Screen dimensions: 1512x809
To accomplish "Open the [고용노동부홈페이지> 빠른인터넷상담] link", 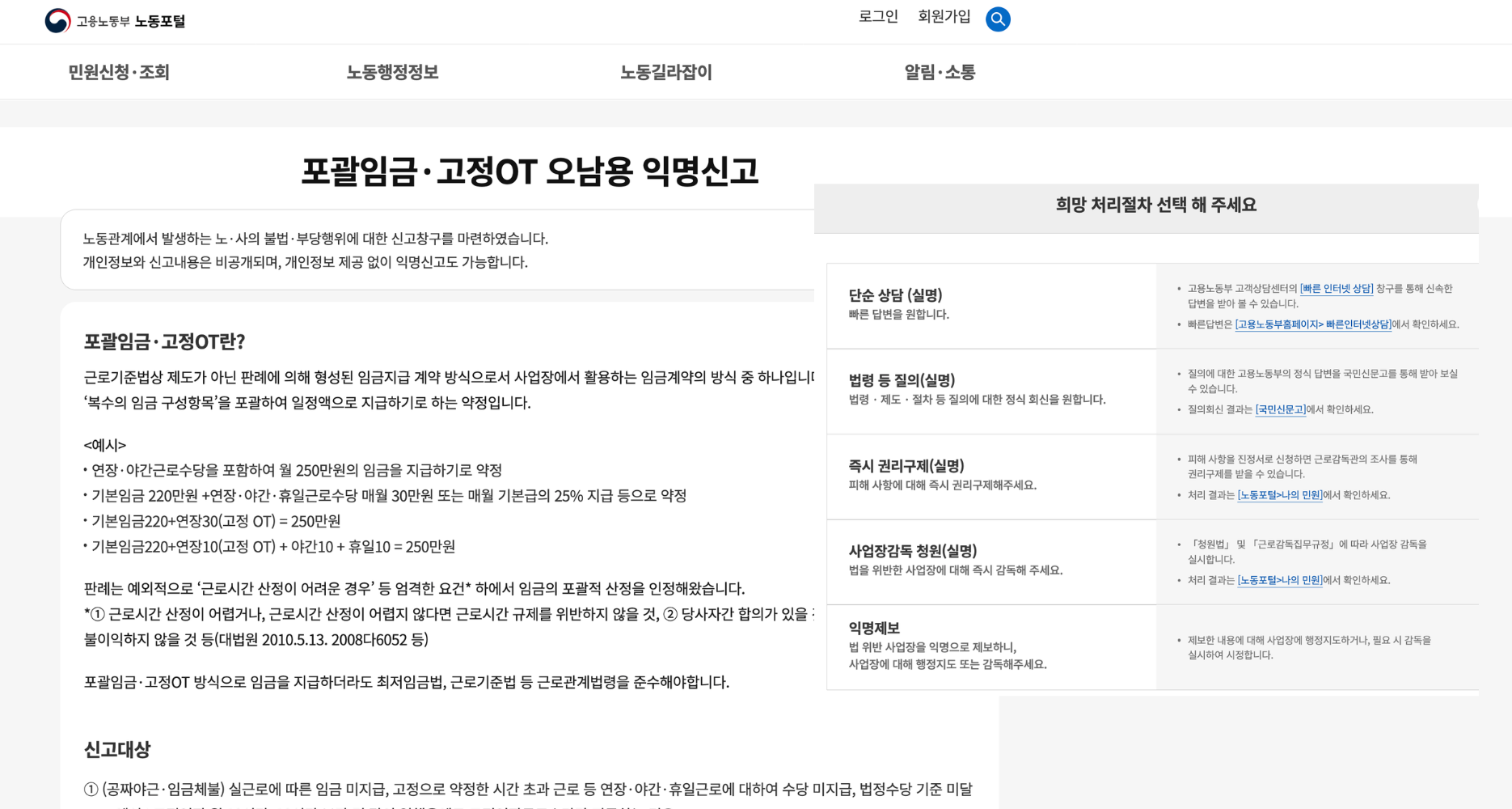I will point(1313,324).
